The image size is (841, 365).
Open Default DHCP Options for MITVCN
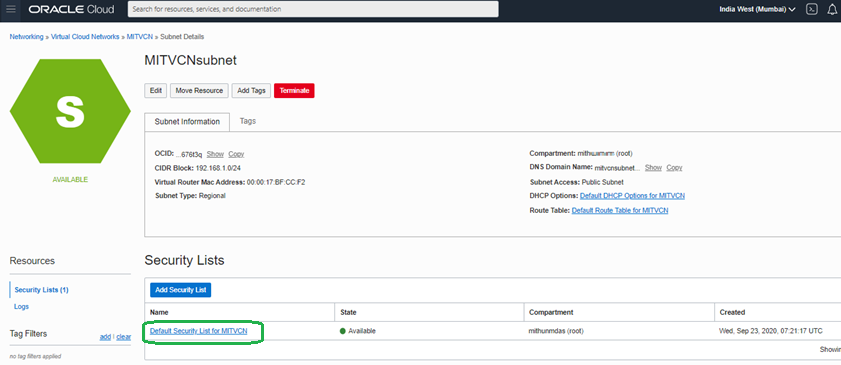[x=632, y=196]
